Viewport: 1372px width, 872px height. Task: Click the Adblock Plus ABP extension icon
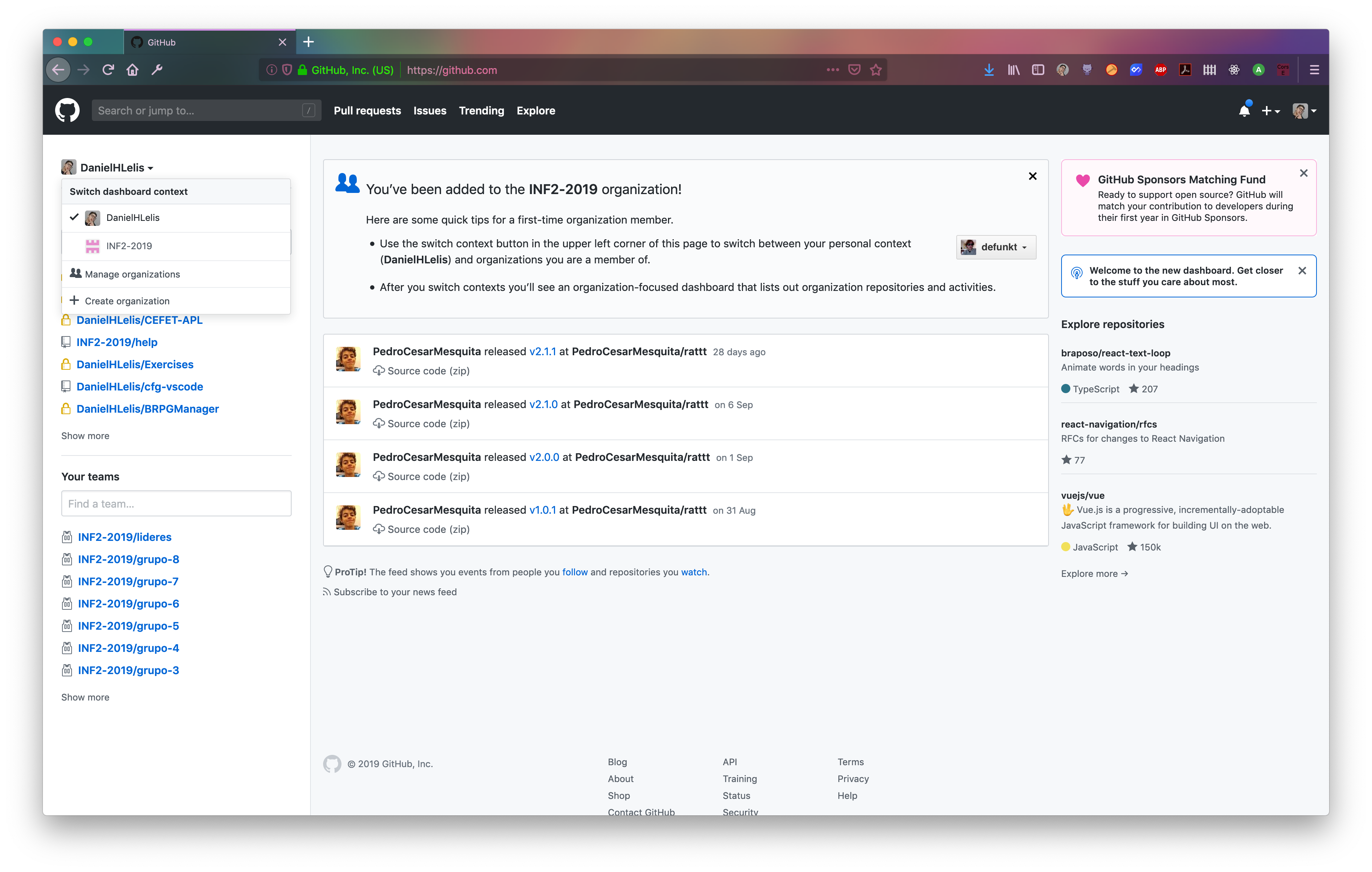click(1161, 70)
